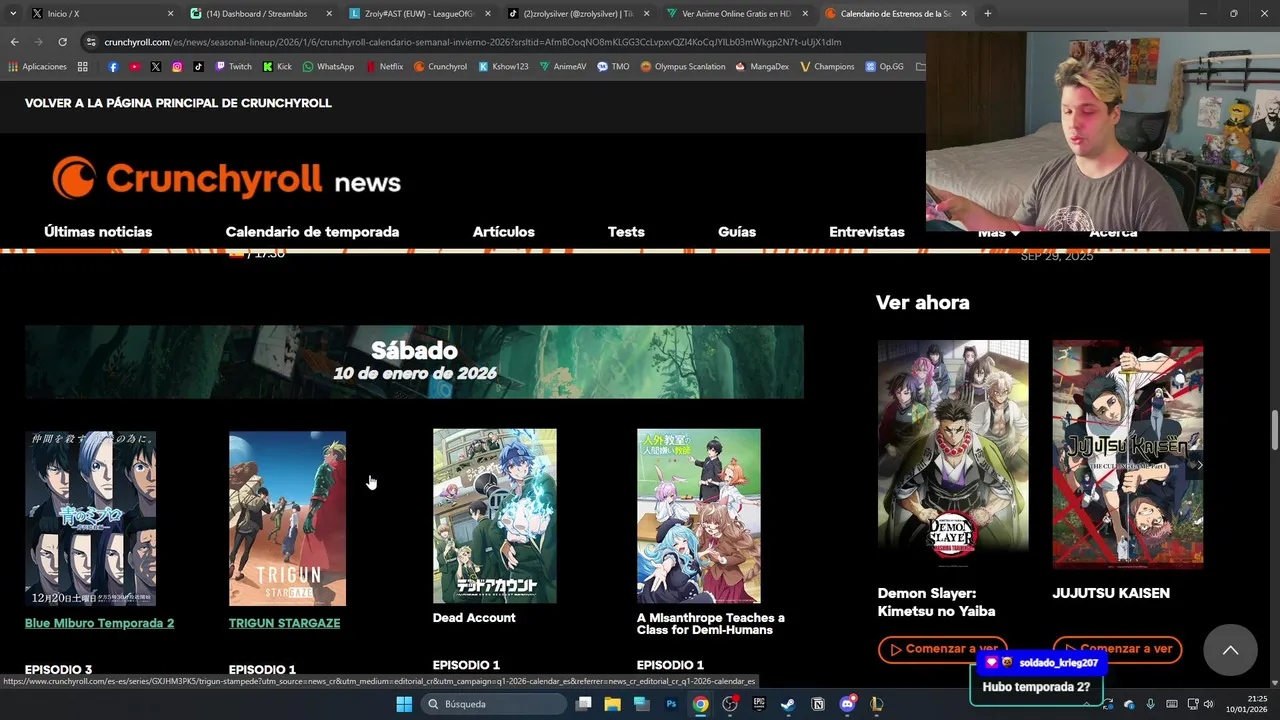This screenshot has width=1280, height=720.
Task: Open Notion from the taskbar
Action: coord(818,704)
